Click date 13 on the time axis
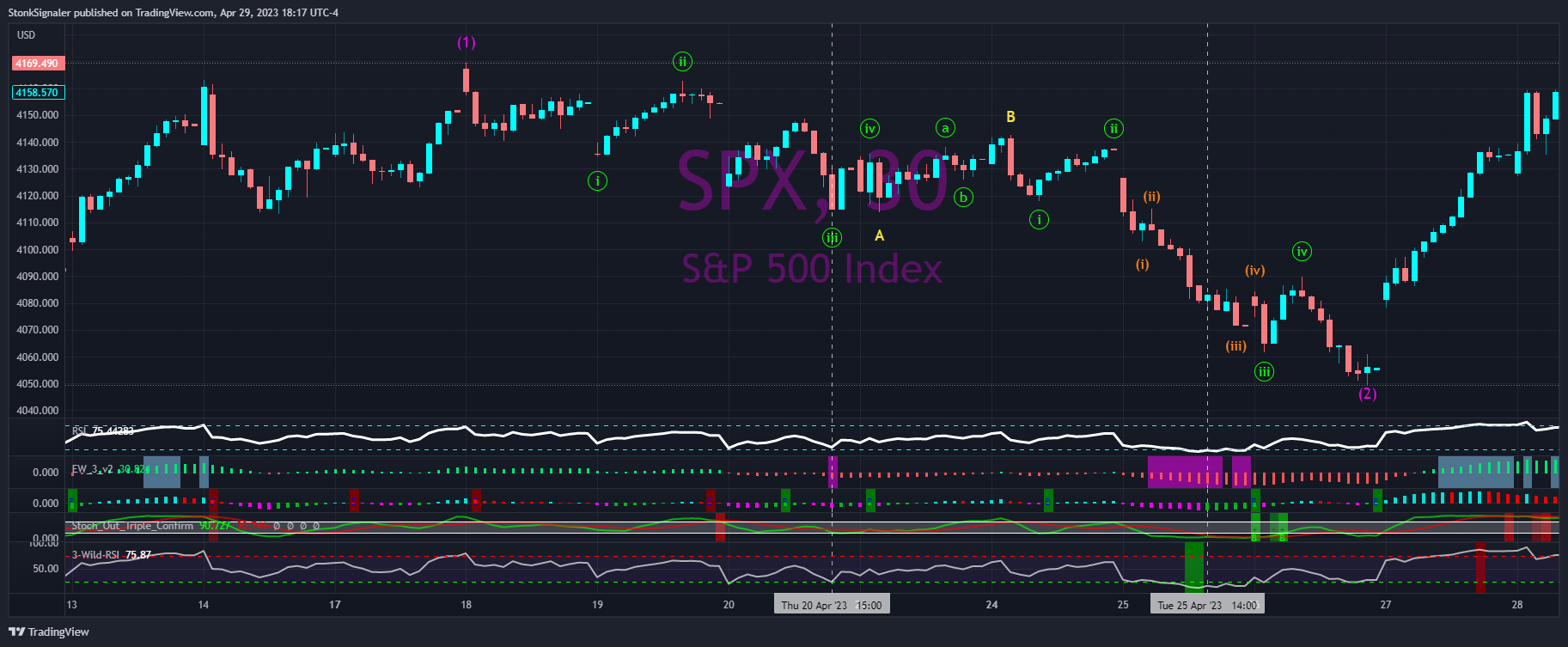Screen dimensions: 1568x647 click(71, 605)
